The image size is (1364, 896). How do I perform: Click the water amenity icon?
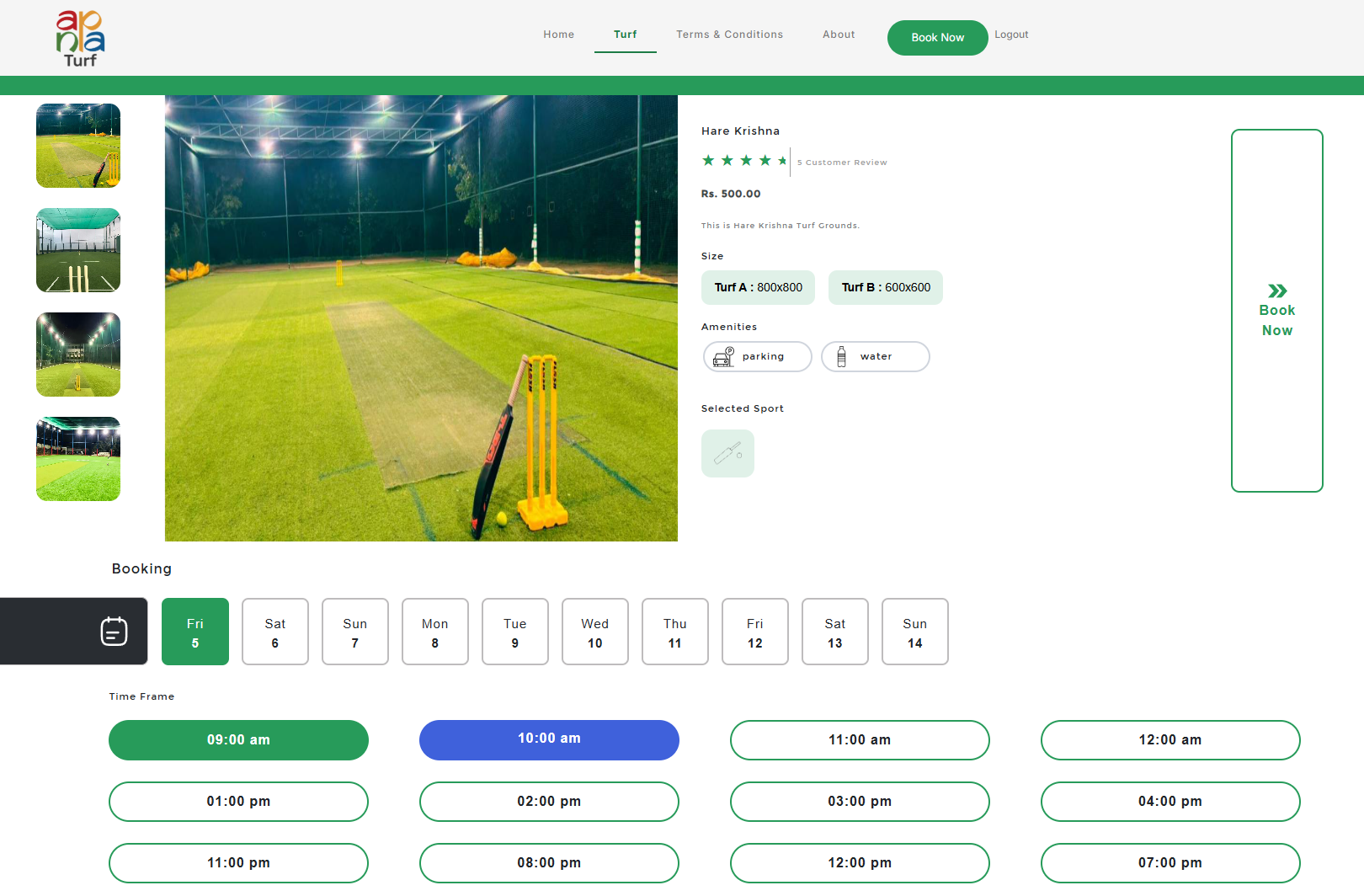841,356
